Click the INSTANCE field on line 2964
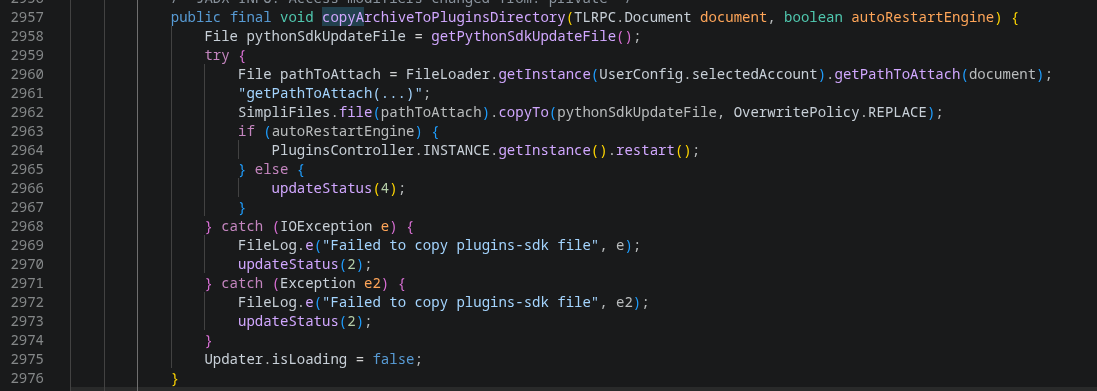Screen dimensions: 1097x391 coord(456,150)
